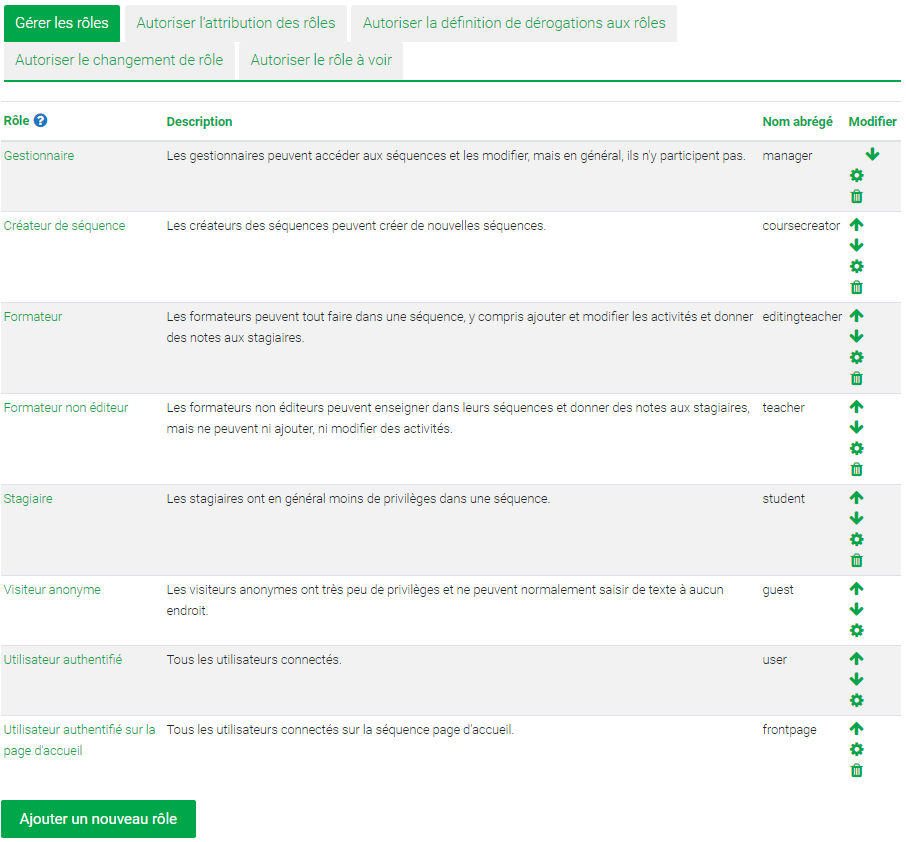906x842 pixels.
Task: Open Utilisateur authentifié sur la page d'accueil link
Action: tap(79, 740)
